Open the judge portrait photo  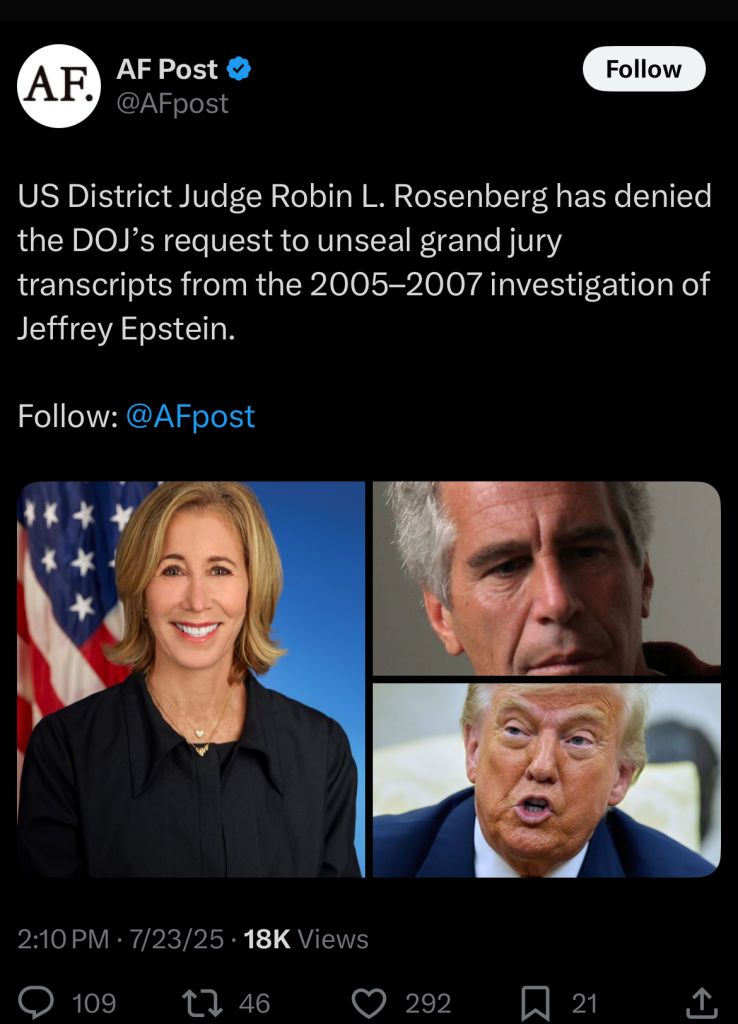click(191, 679)
